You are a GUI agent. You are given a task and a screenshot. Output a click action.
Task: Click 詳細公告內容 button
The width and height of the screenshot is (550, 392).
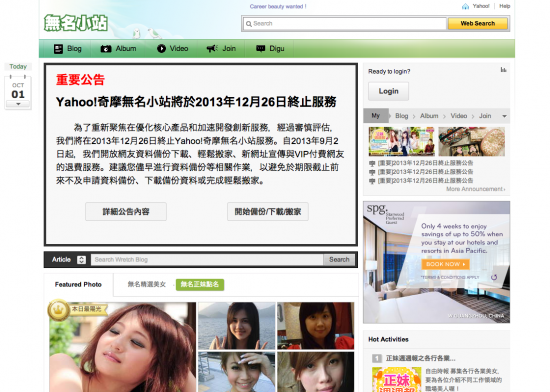126,211
